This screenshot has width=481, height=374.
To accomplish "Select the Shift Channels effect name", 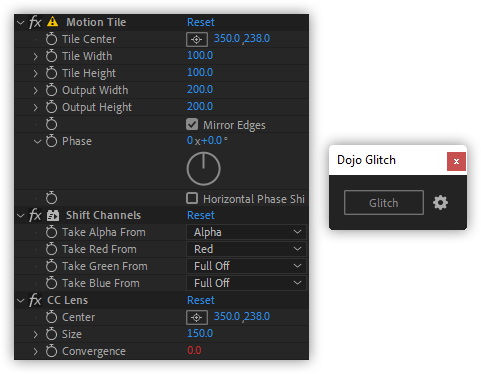I will [103, 215].
